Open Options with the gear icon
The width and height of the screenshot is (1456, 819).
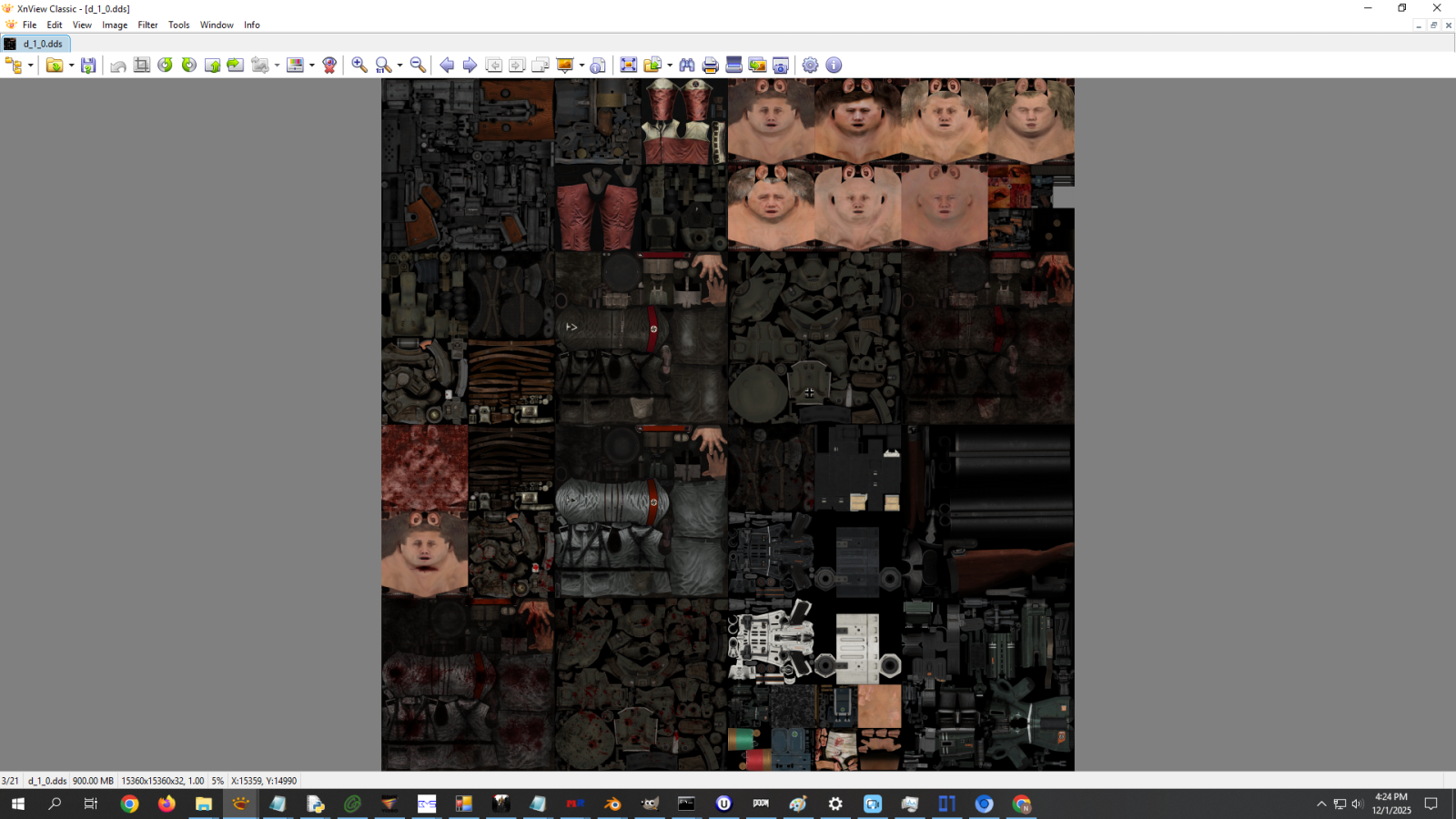[x=810, y=66]
